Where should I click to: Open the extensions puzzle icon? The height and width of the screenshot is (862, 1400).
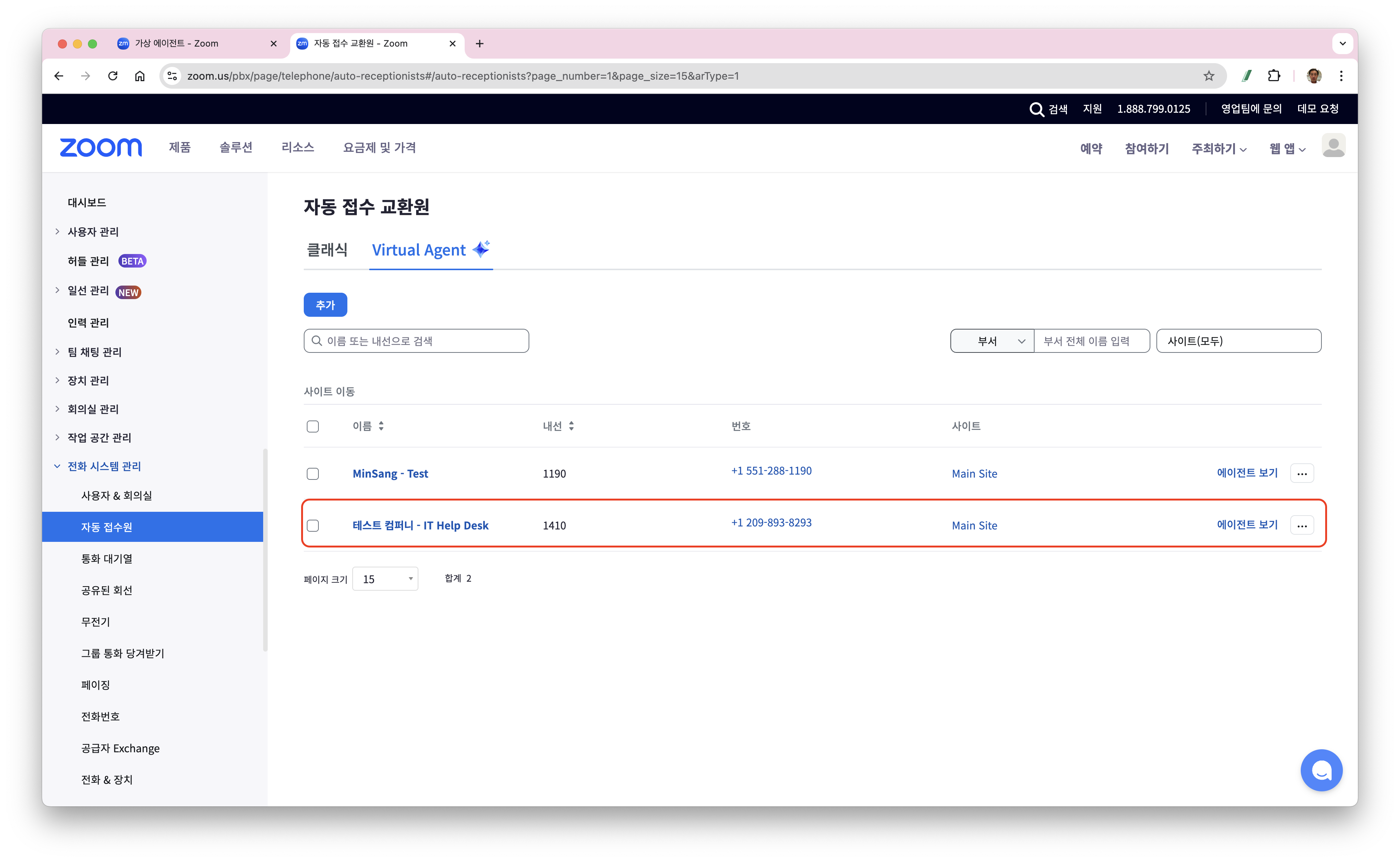coord(1274,76)
